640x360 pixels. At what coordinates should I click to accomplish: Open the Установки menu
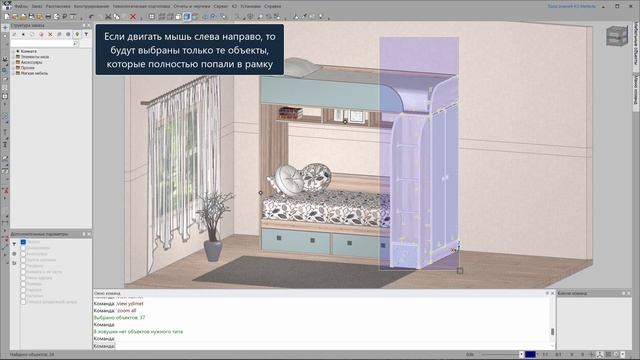[x=250, y=6]
